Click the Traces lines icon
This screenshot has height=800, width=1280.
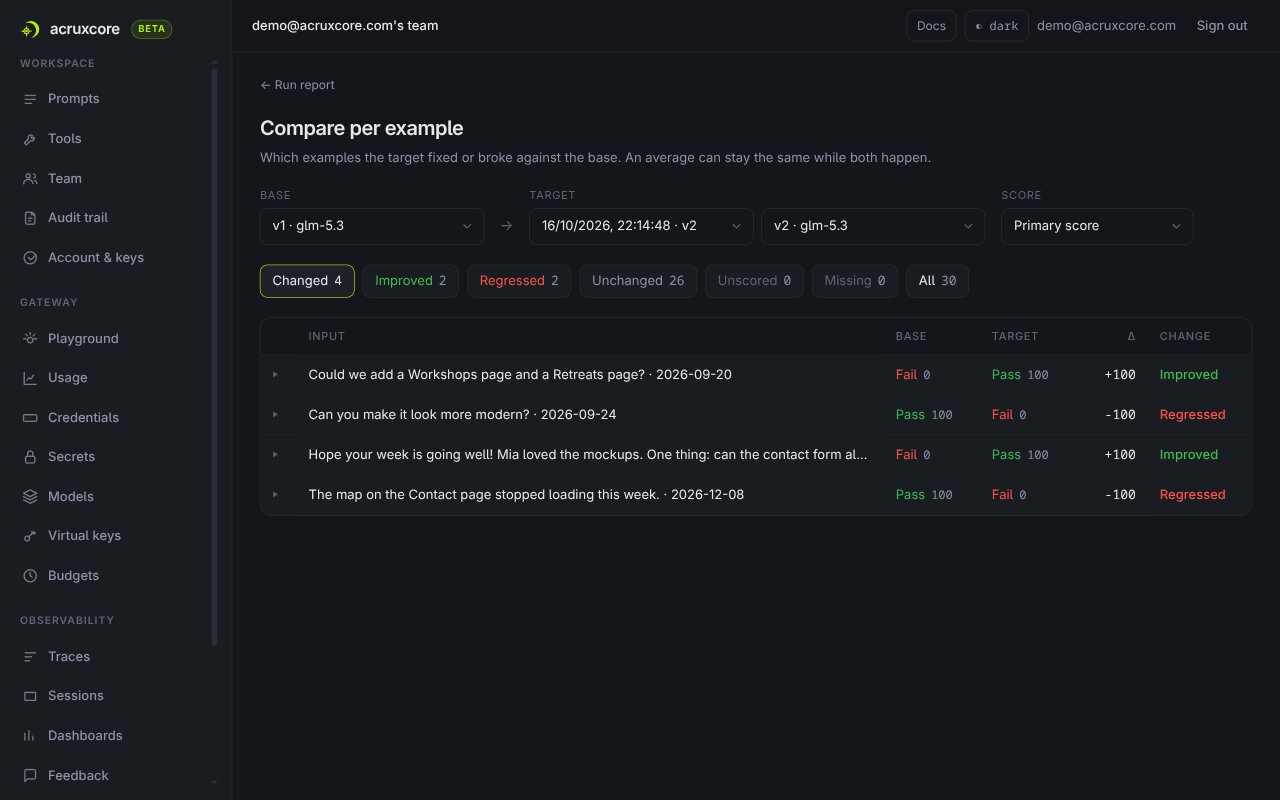click(30, 657)
